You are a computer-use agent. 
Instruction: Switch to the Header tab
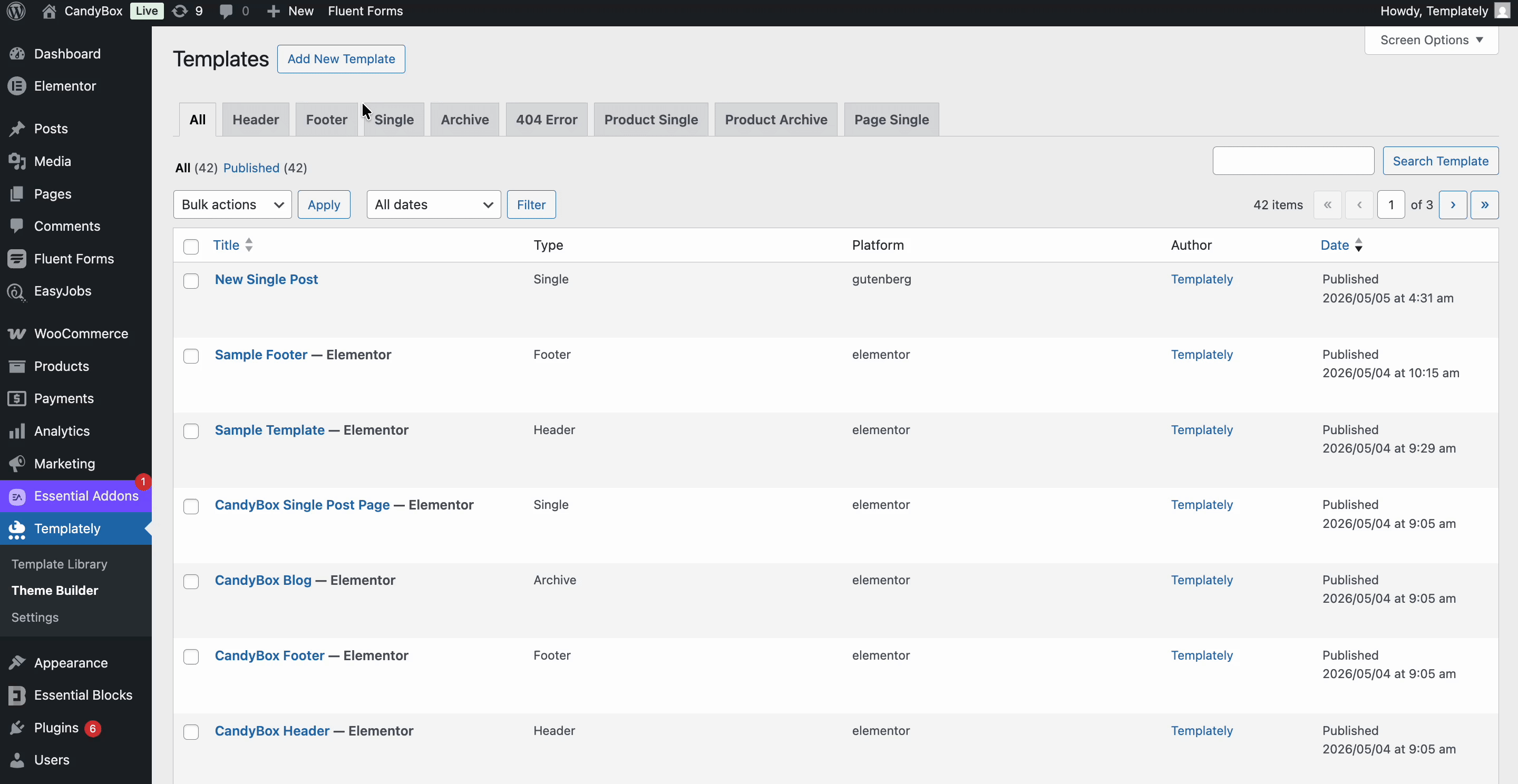click(x=255, y=120)
